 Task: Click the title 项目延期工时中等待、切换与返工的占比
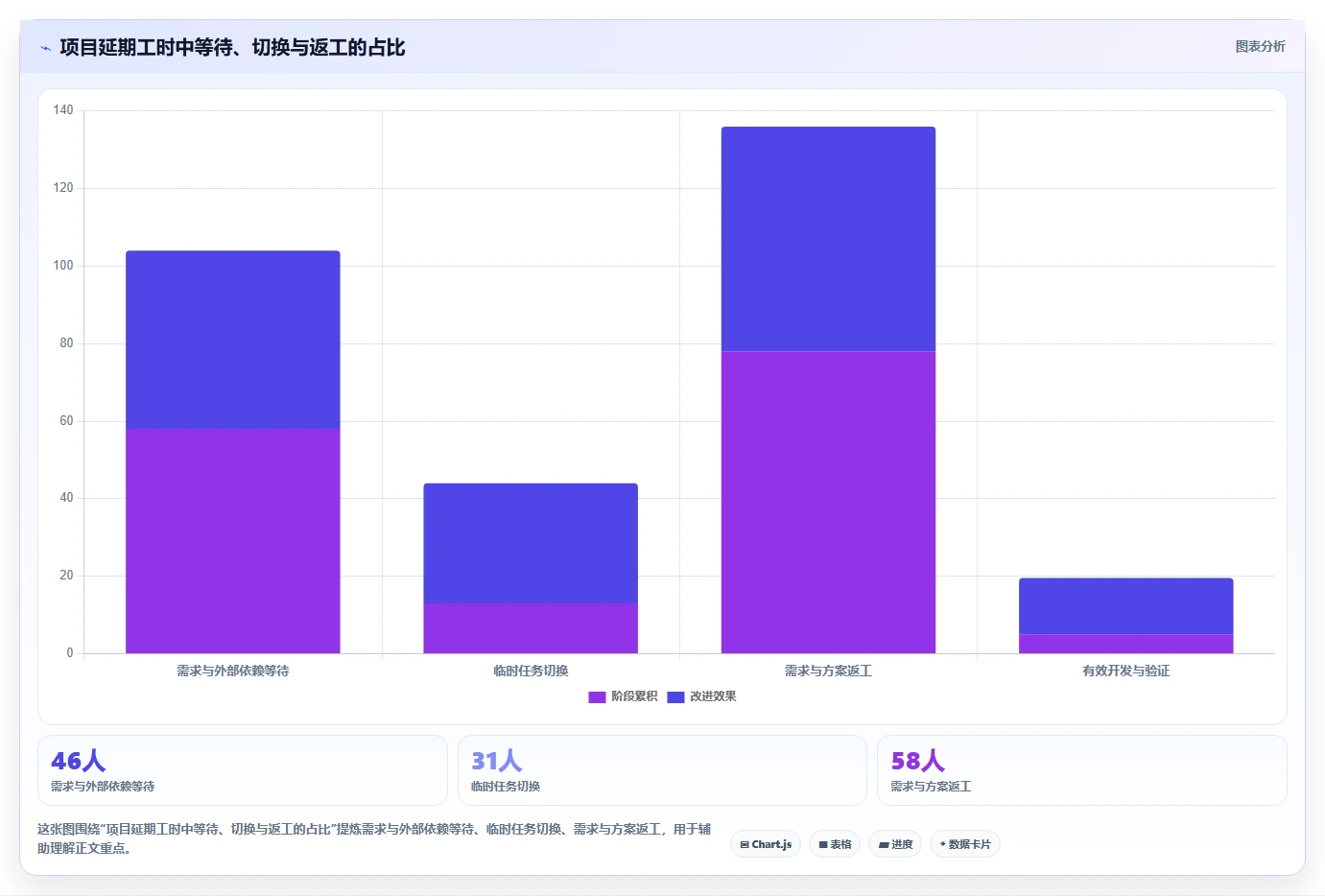point(232,47)
